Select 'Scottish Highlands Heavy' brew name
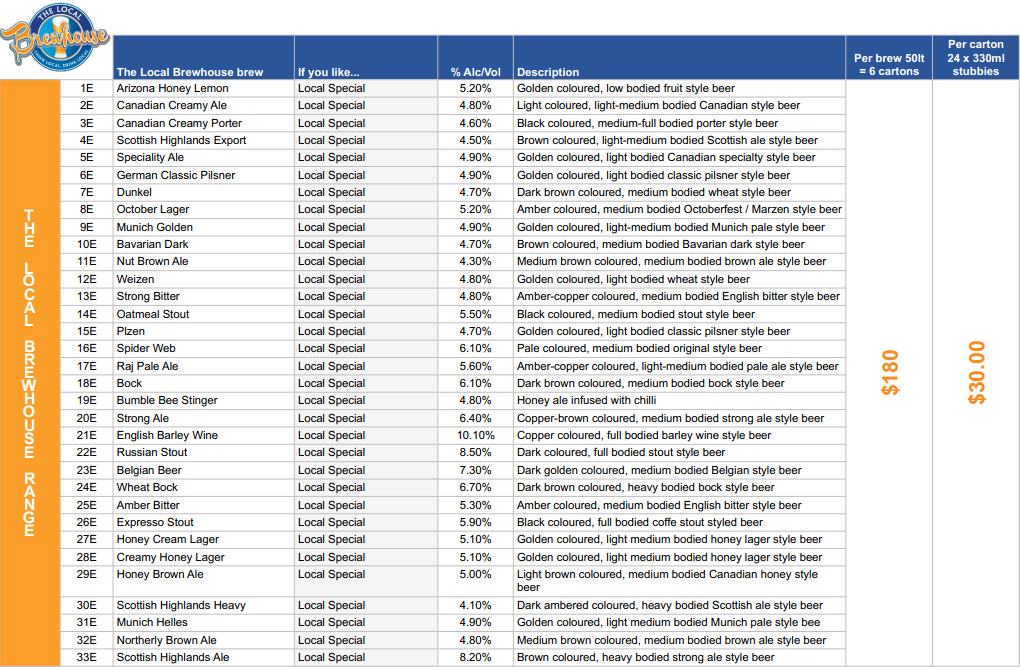The height and width of the screenshot is (667, 1020). pyautogui.click(x=181, y=605)
